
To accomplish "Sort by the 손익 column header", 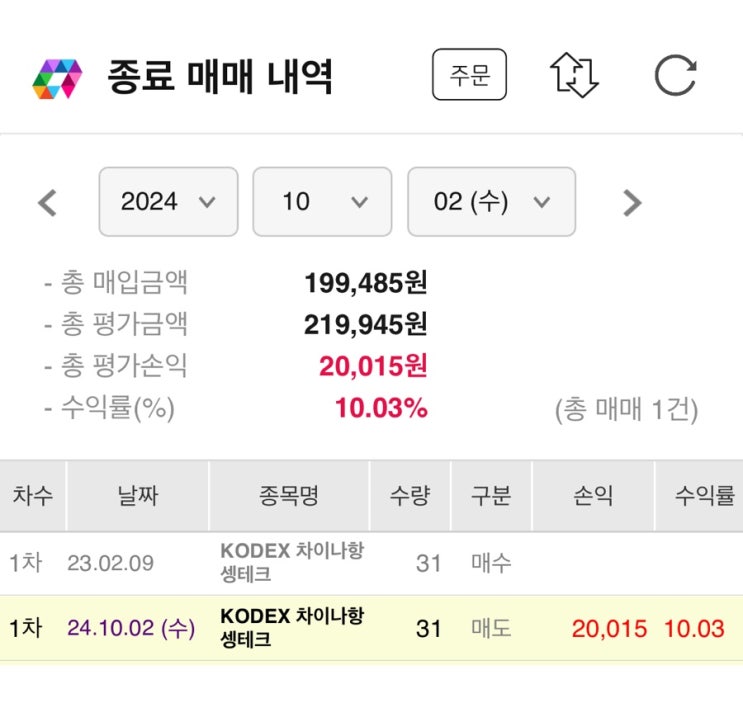I will tap(593, 496).
